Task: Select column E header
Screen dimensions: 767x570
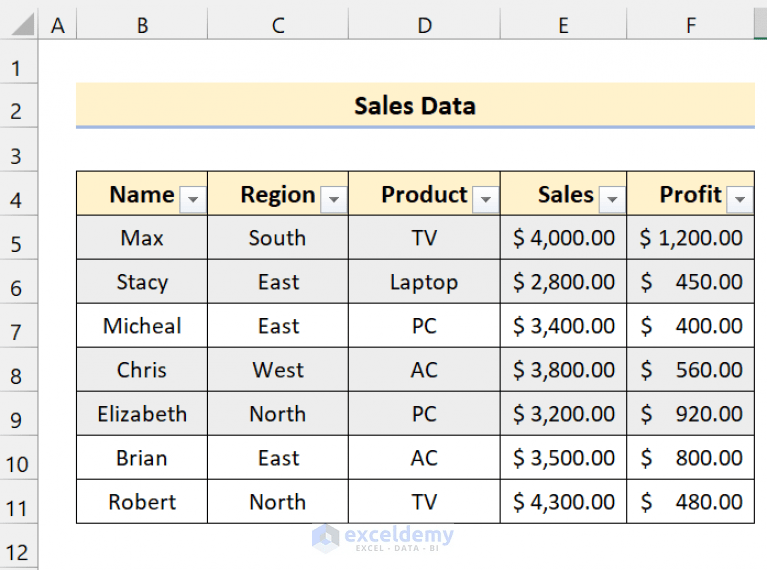Action: [x=564, y=24]
